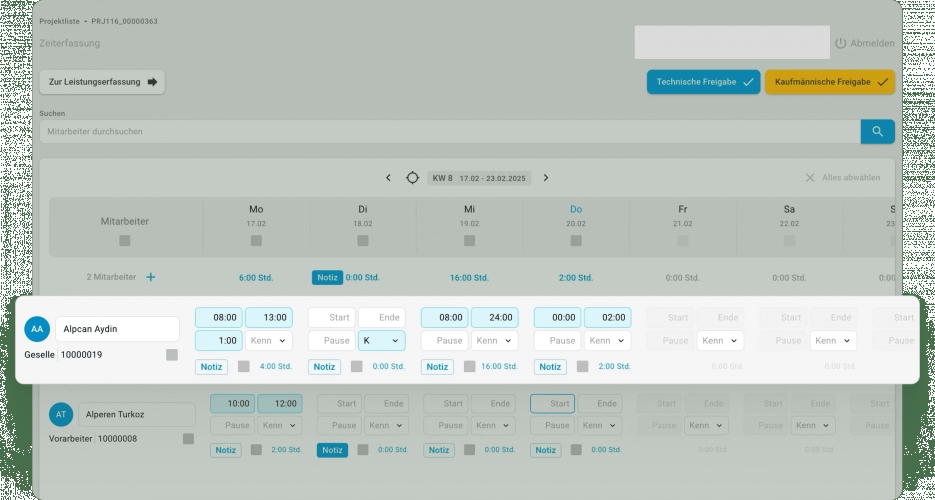Toggle checkbox under Do 20.02
Image resolution: width=935 pixels, height=500 pixels.
pyautogui.click(x=576, y=241)
